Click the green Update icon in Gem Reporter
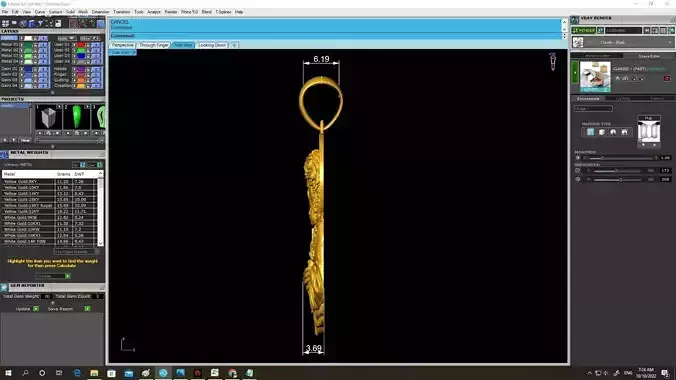The image size is (676, 380). pos(36,309)
